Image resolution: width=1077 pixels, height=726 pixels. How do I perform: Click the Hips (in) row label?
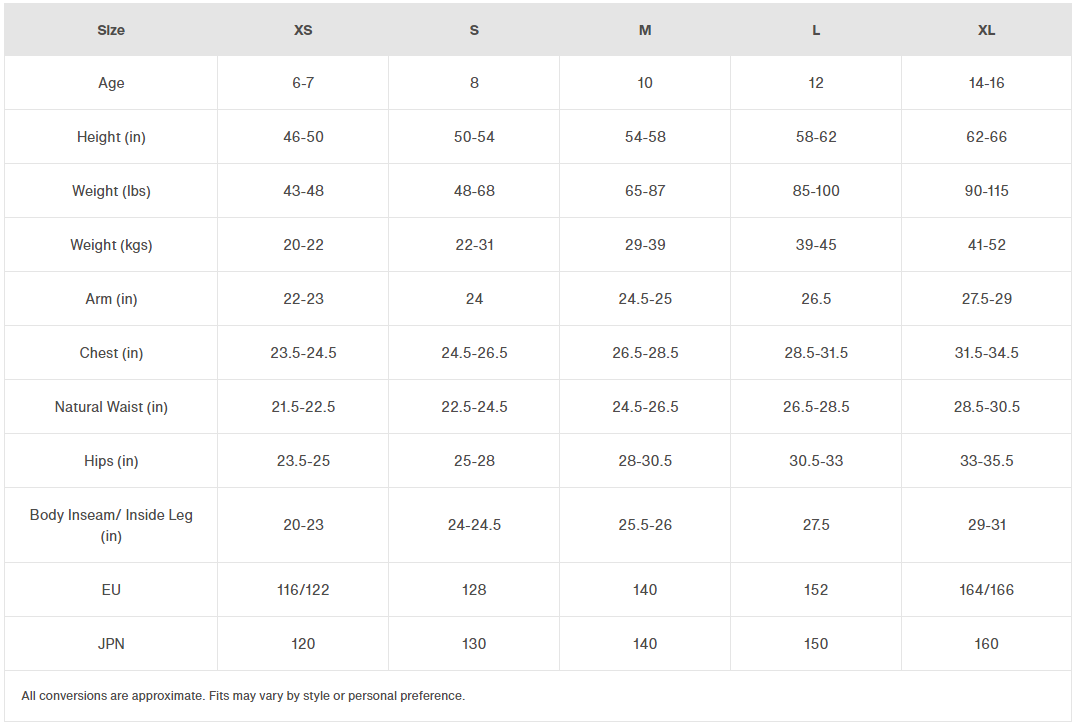111,461
